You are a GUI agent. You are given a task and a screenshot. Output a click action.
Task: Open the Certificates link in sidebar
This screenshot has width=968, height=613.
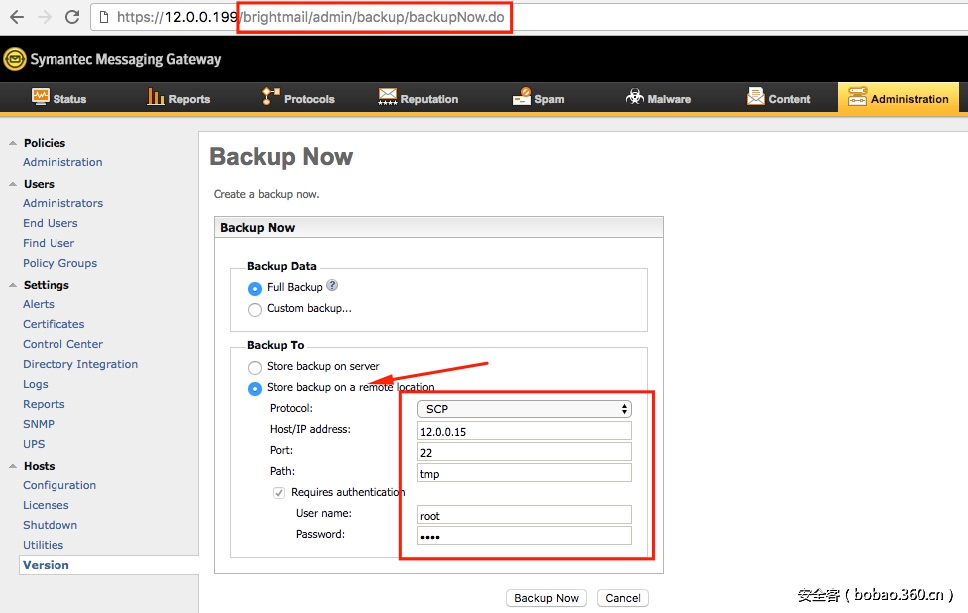click(54, 324)
